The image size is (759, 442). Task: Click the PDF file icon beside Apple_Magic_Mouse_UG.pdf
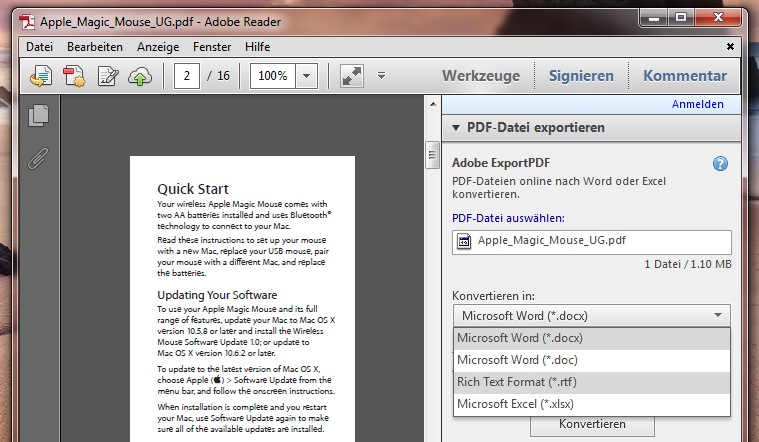click(x=464, y=241)
